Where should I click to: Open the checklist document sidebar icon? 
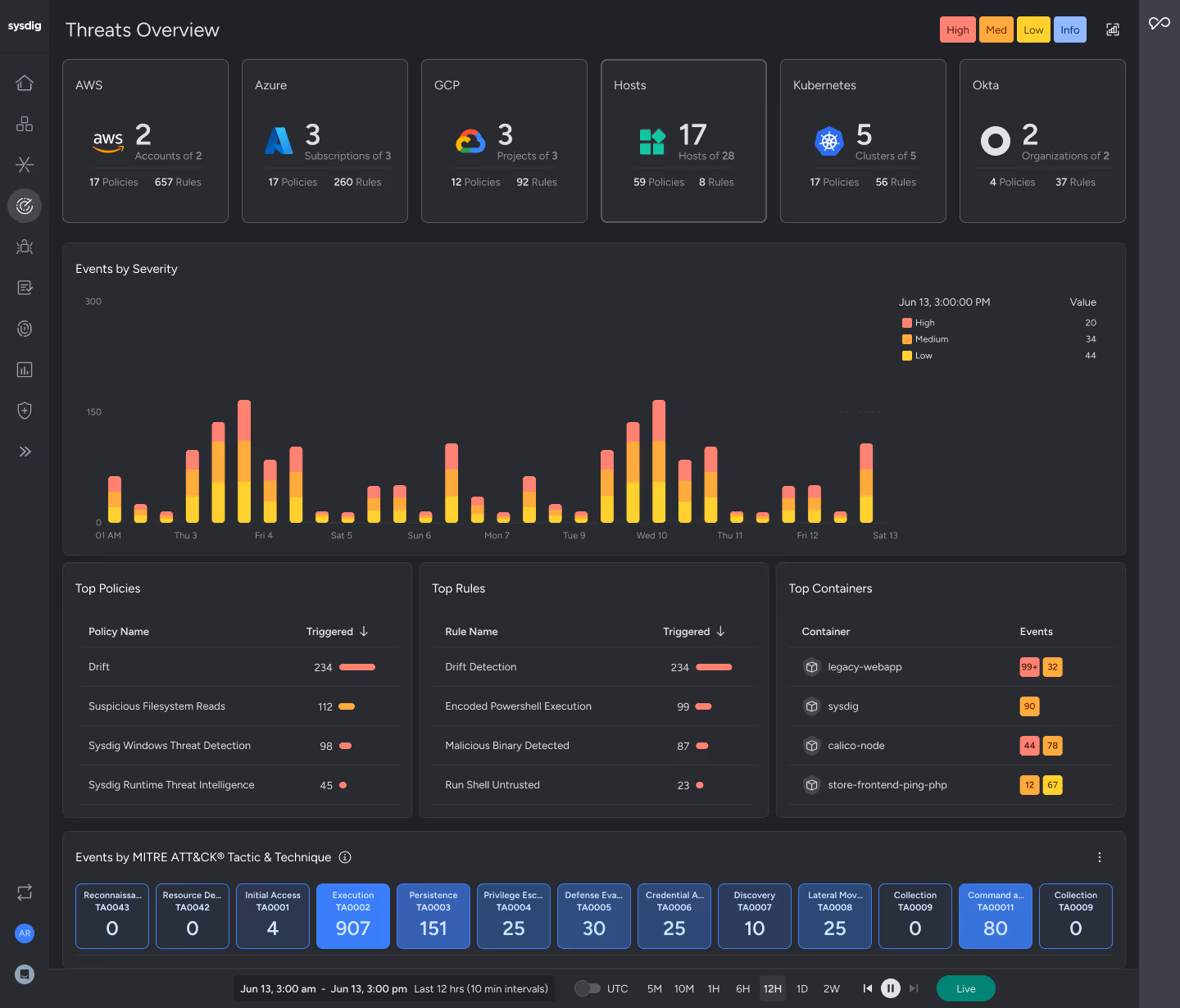pyautogui.click(x=25, y=288)
